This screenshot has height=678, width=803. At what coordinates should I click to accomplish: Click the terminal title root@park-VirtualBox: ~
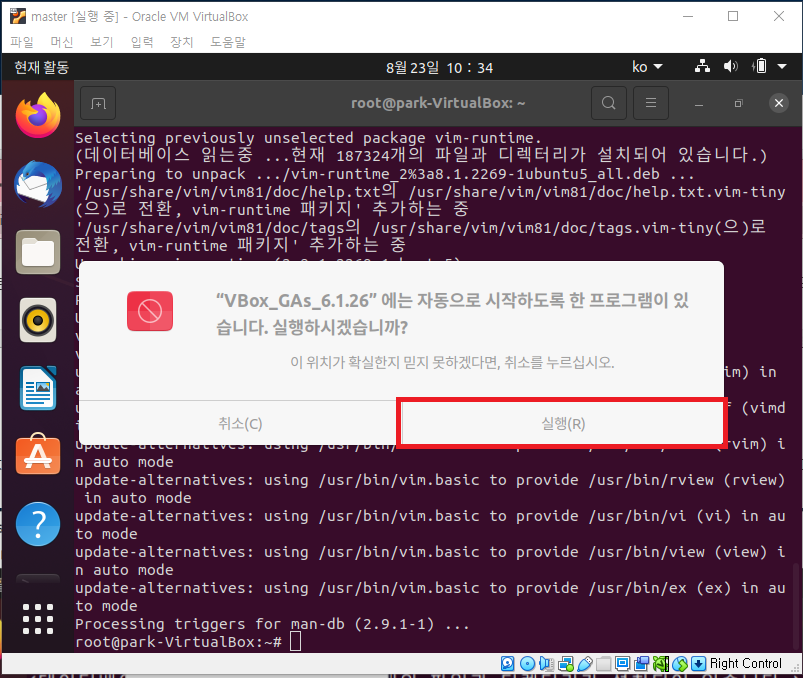[438, 103]
